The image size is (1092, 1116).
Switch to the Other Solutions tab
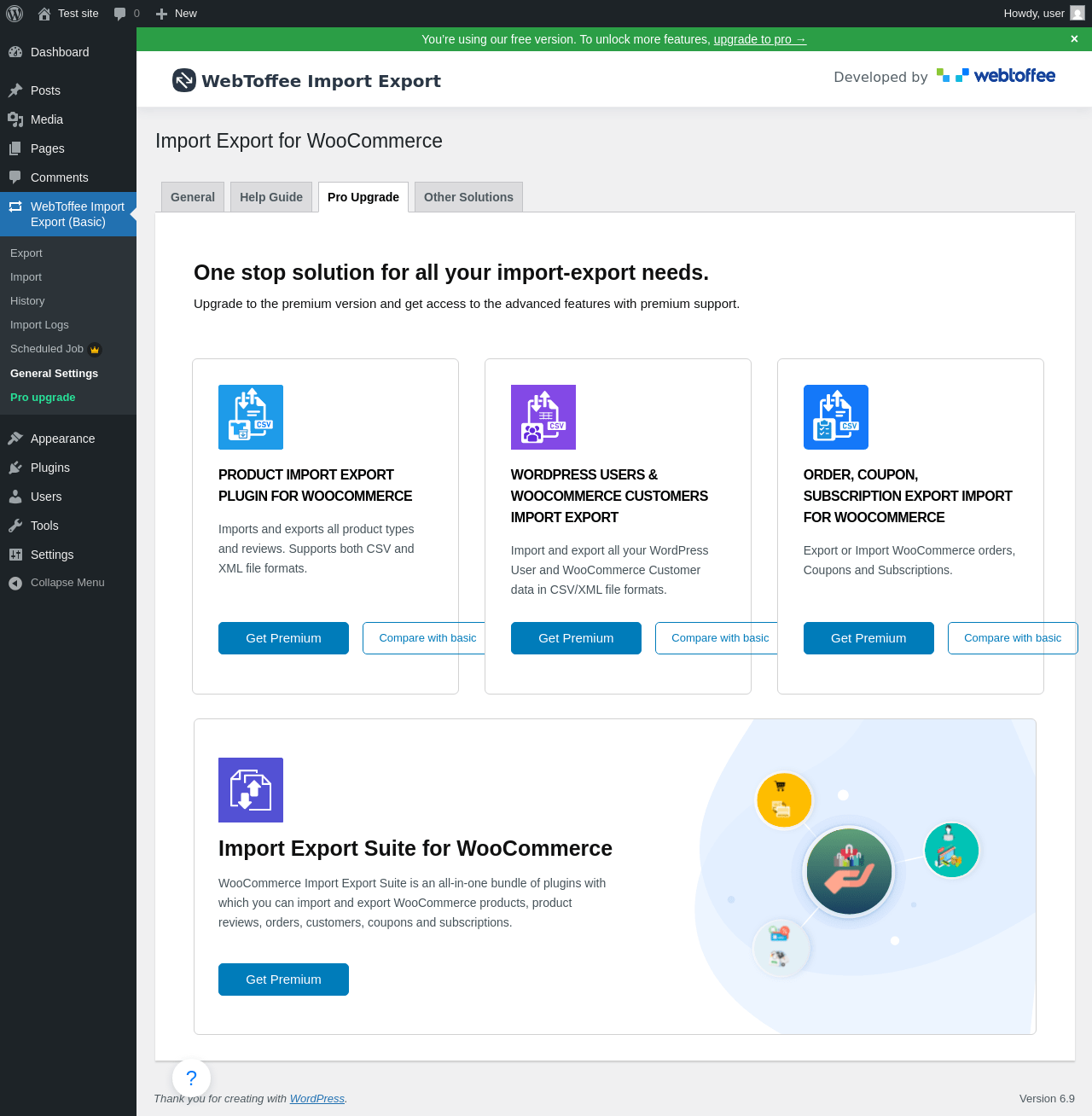coord(468,197)
